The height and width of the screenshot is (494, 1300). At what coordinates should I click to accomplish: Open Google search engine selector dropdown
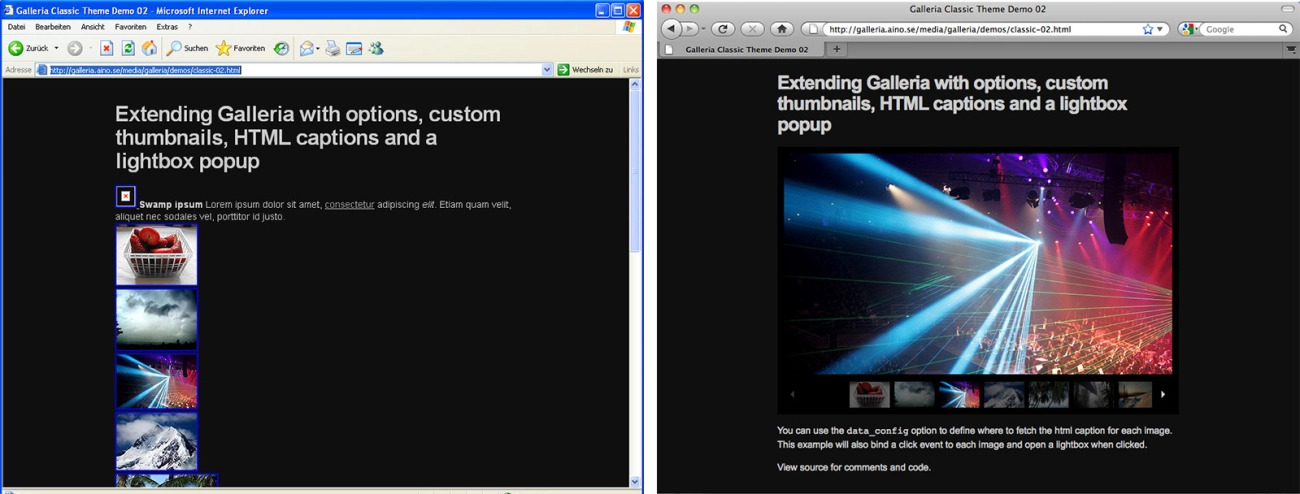(1188, 29)
